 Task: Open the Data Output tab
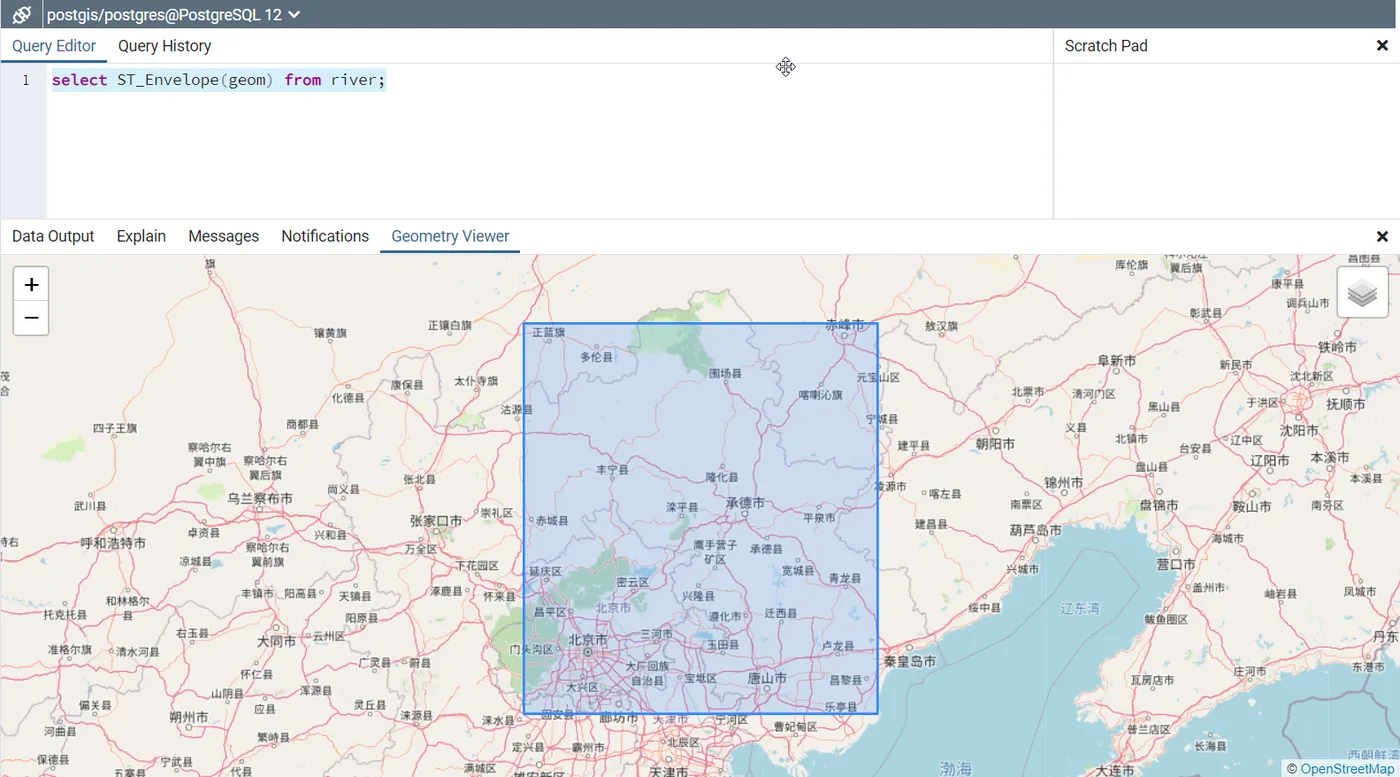[x=53, y=236]
